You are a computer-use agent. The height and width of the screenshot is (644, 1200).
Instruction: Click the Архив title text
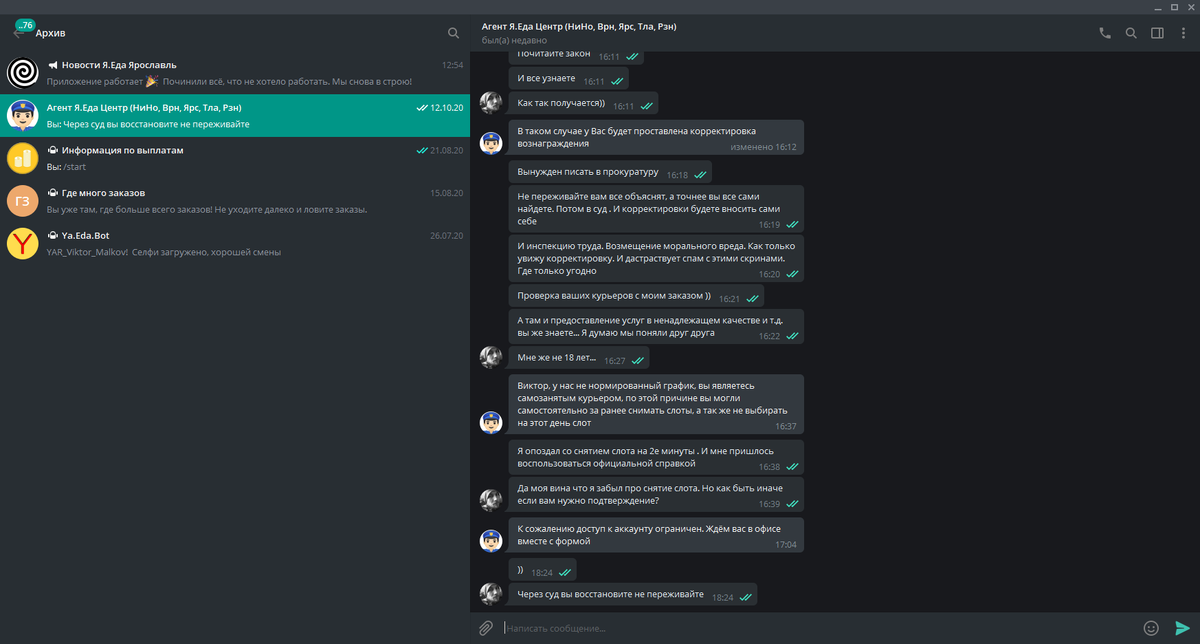coord(50,33)
